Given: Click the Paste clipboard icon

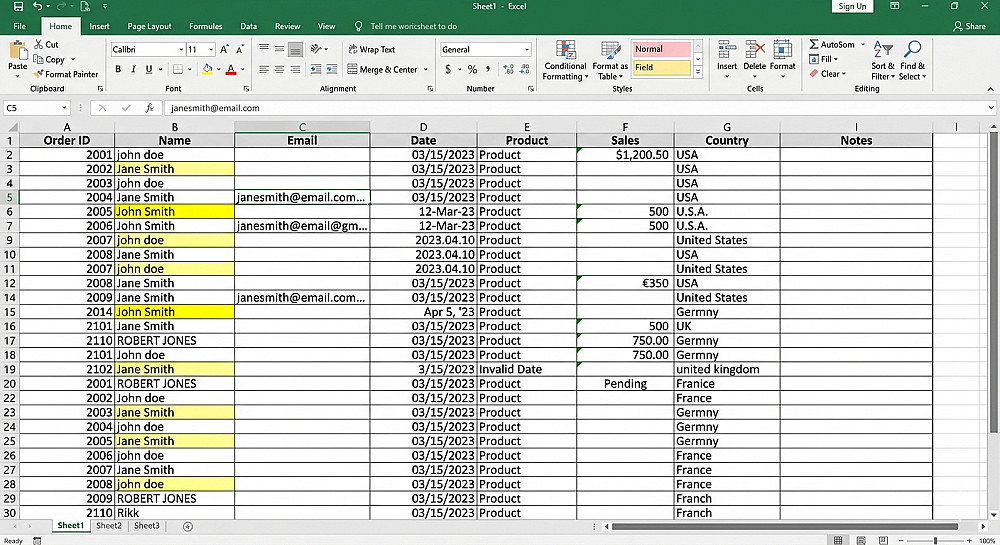Looking at the screenshot, I should point(18,50).
